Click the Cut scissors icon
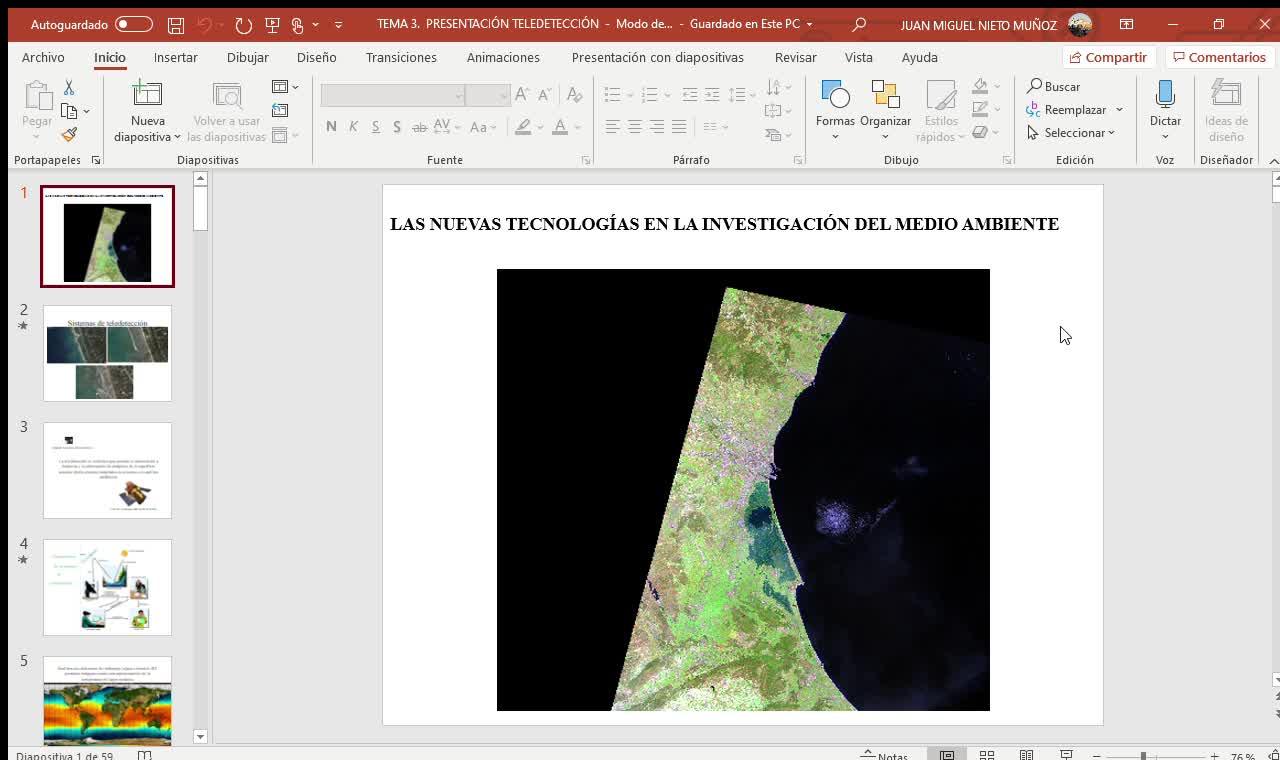This screenshot has width=1280, height=760. [x=69, y=88]
